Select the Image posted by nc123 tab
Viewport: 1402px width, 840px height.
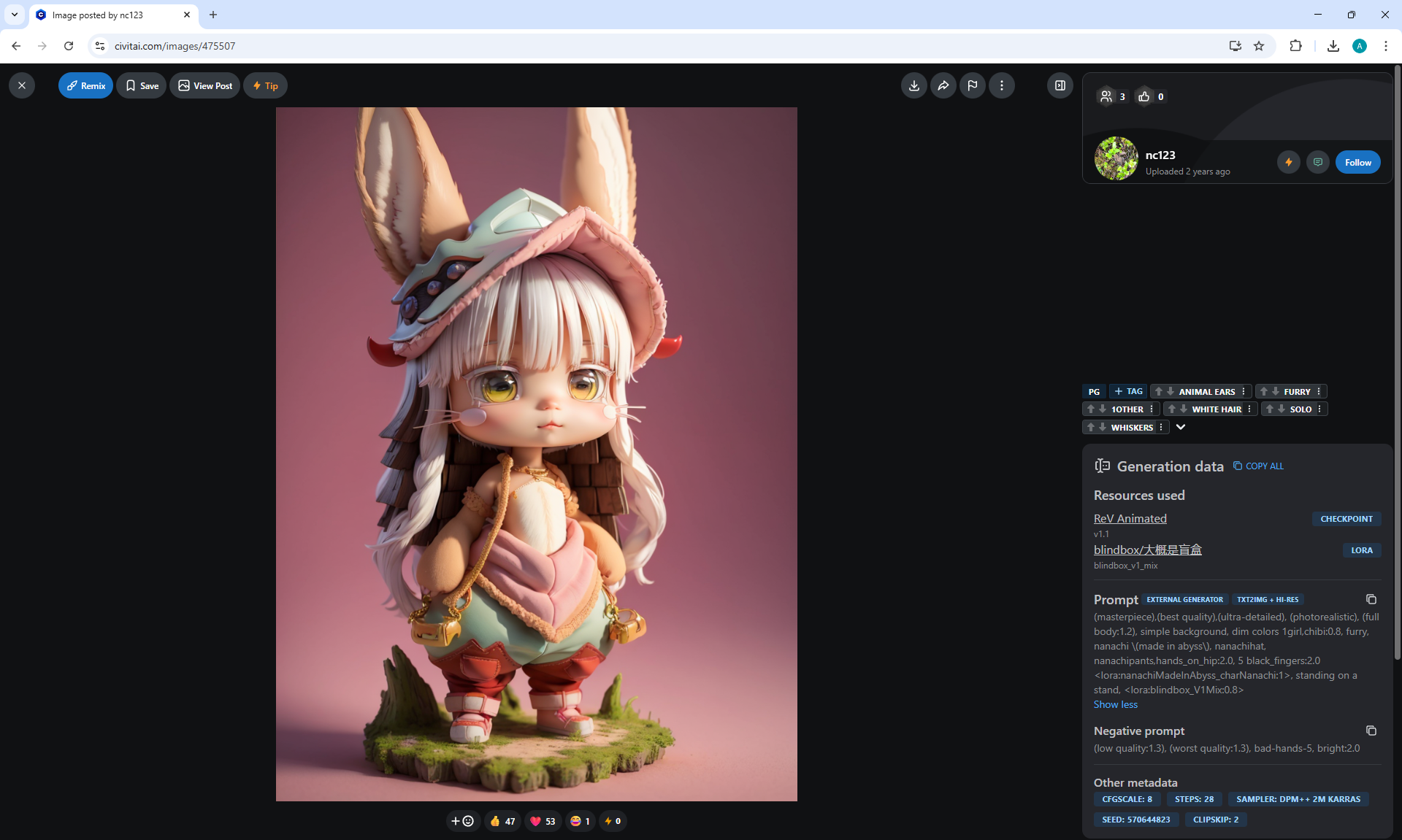[110, 15]
